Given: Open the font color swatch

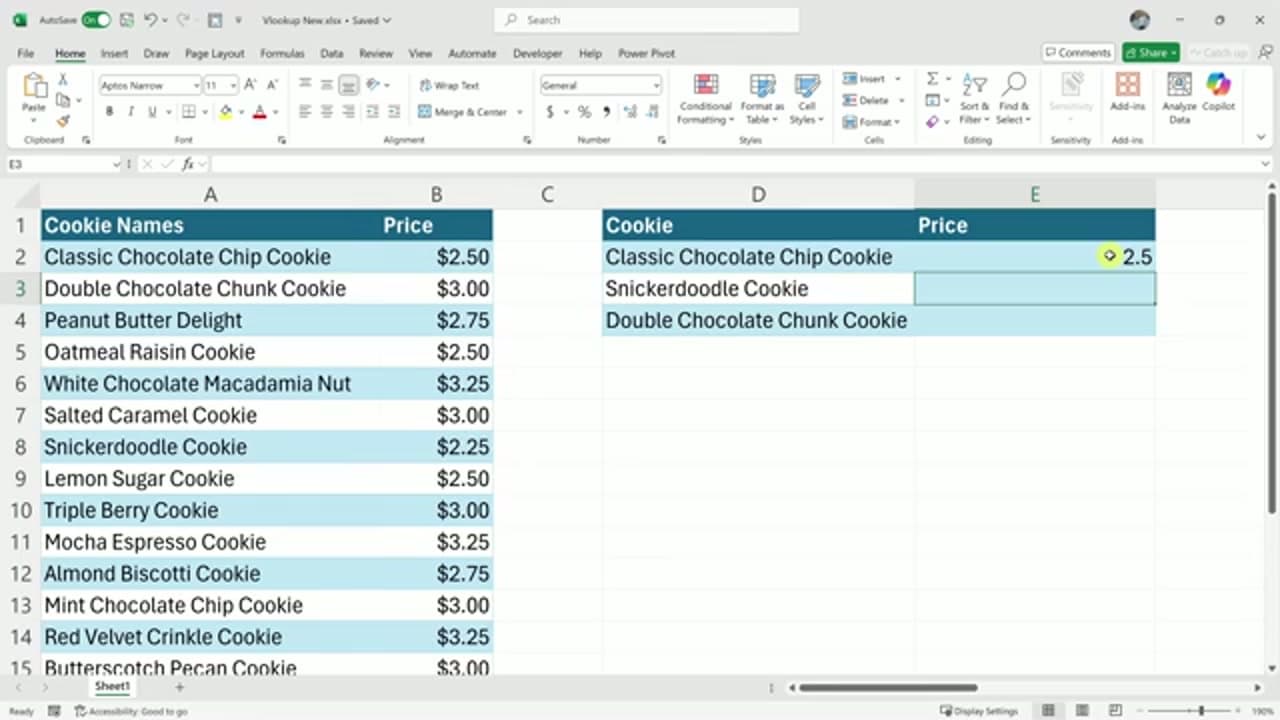Looking at the screenshot, I should point(260,112).
